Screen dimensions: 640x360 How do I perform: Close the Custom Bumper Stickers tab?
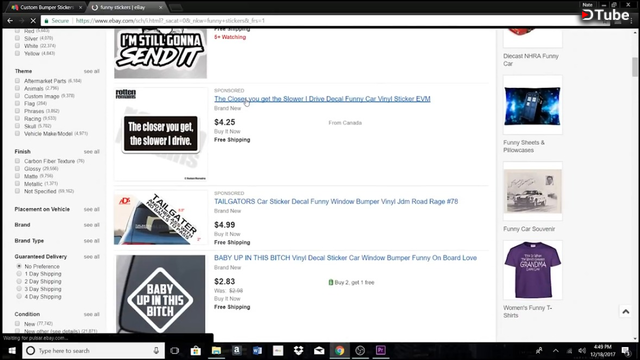80,7
